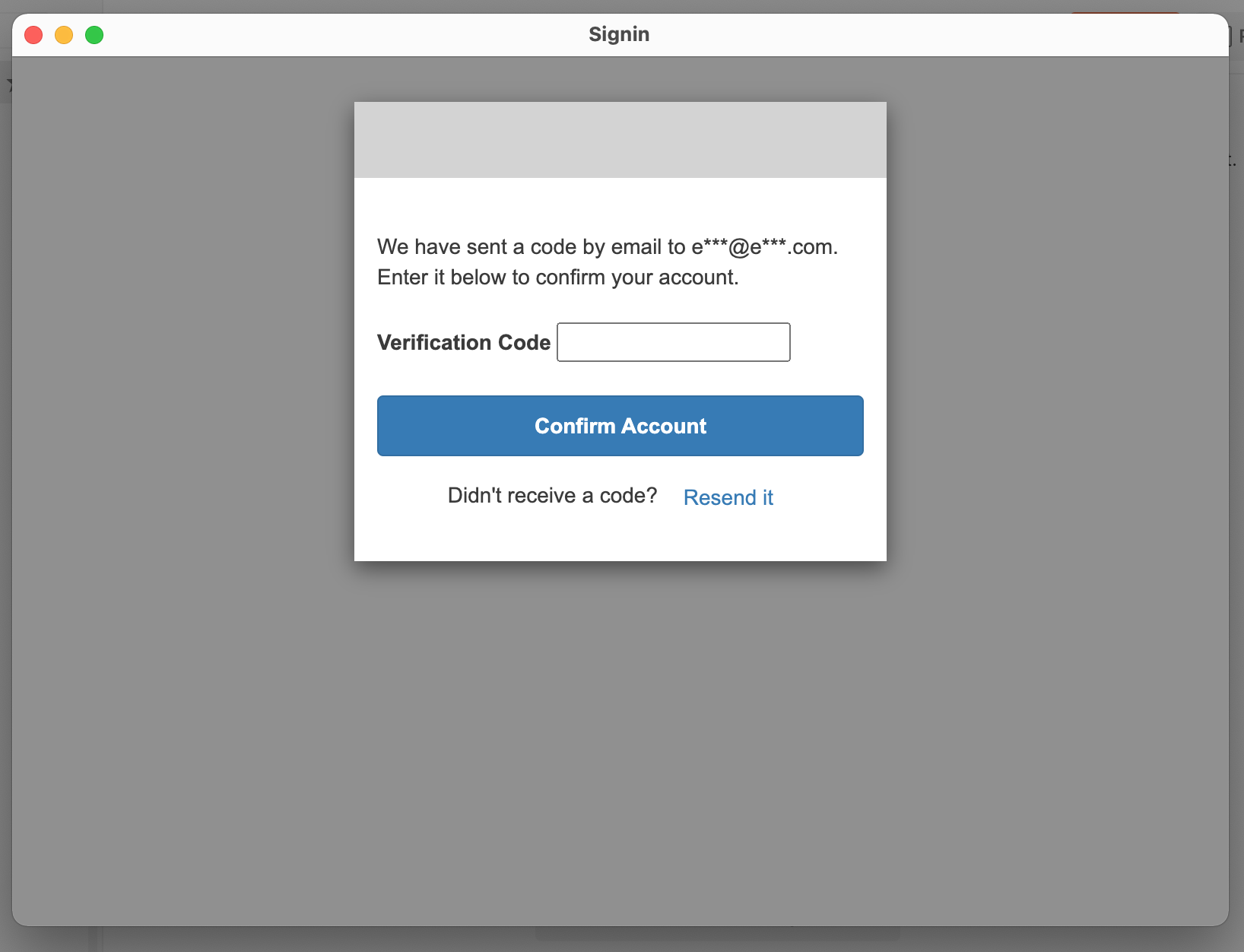Focus the verification input to type the code

coord(673,342)
